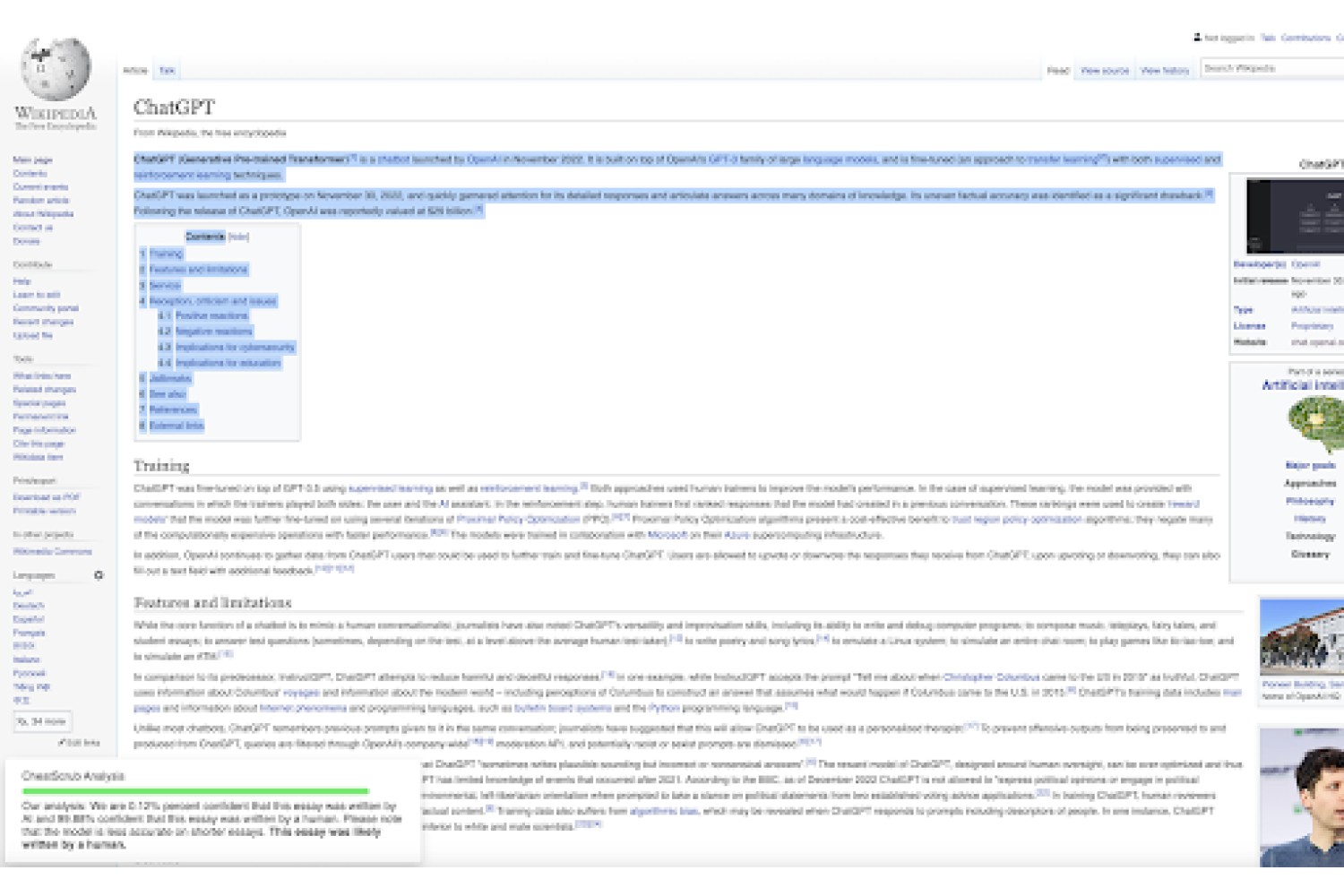Focus the Search Wikipedia field
Image resolution: width=1344 pixels, height=896 pixels.
[1272, 68]
